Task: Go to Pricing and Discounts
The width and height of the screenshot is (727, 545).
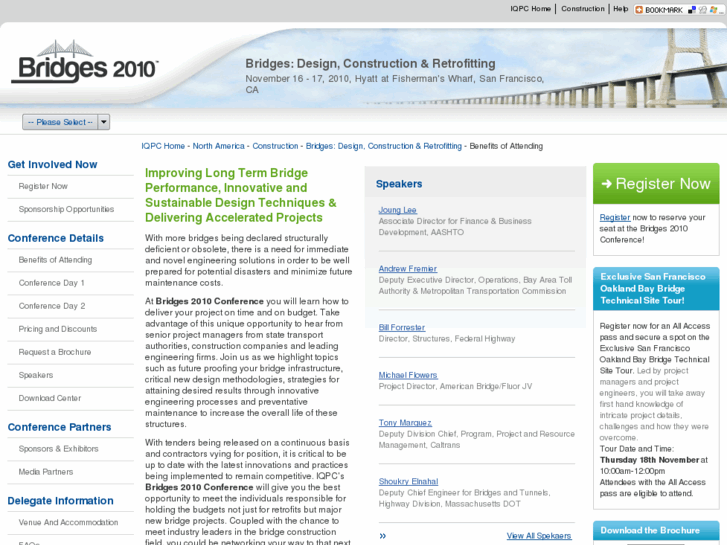Action: coord(58,329)
